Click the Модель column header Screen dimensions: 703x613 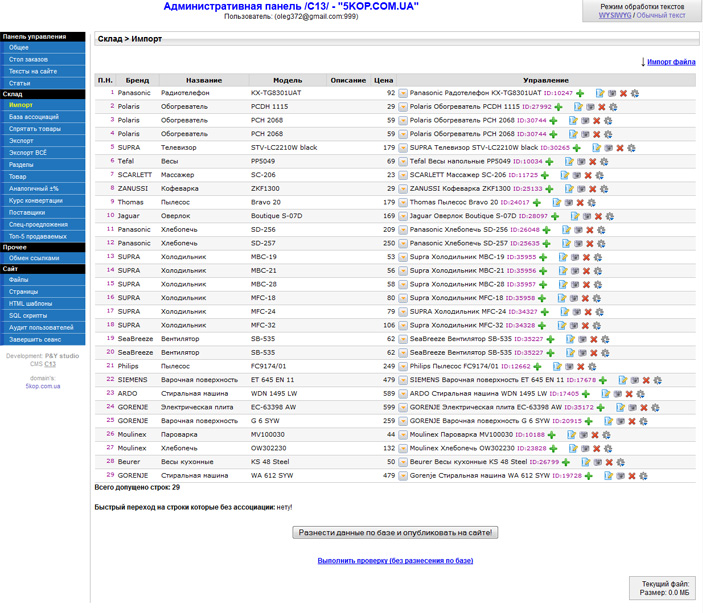coord(287,80)
